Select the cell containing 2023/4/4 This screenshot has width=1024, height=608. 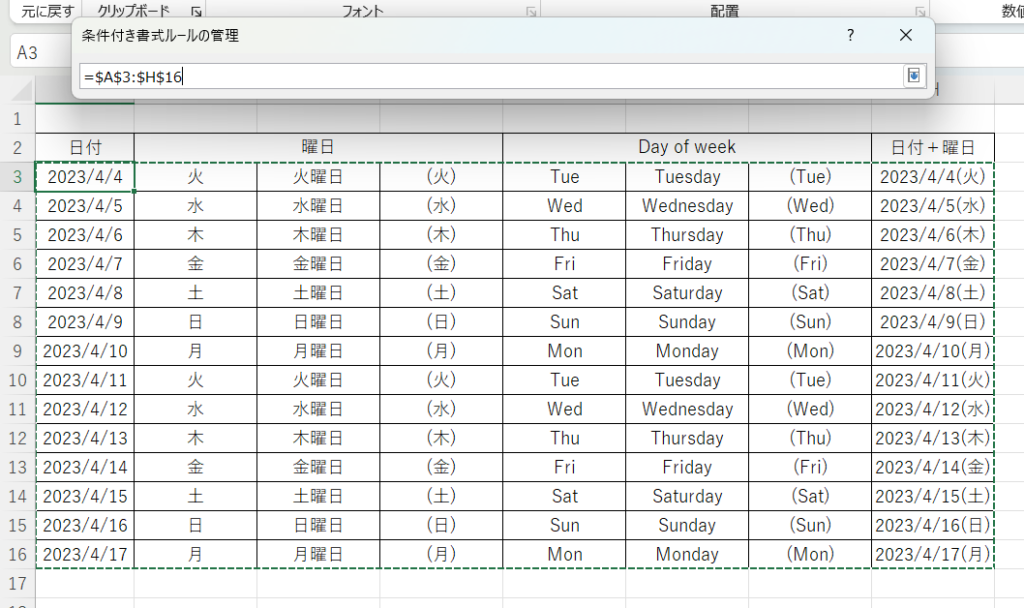pos(85,177)
